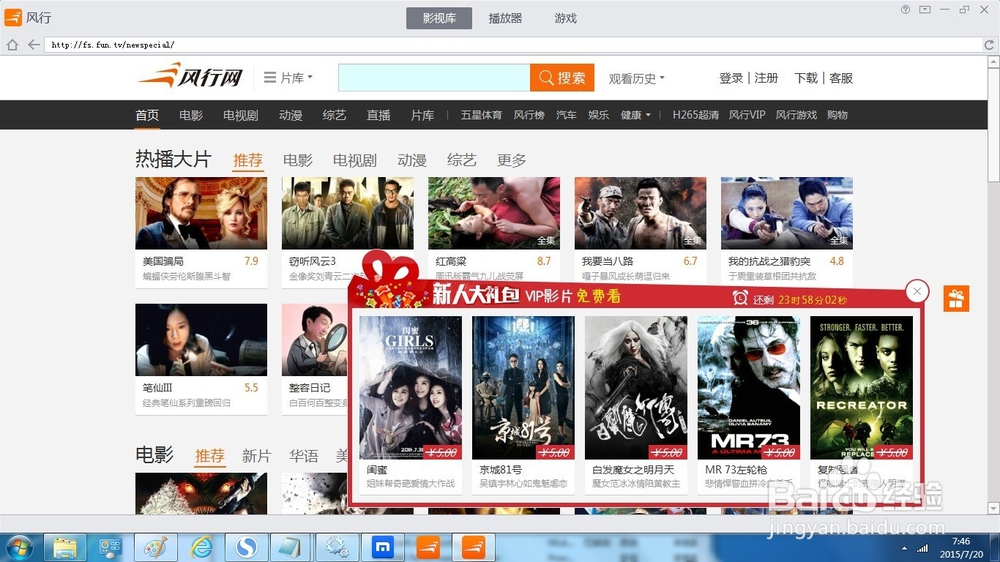This screenshot has width=1000, height=562.
Task: Expand 健康 navigation dropdown
Action: point(636,115)
